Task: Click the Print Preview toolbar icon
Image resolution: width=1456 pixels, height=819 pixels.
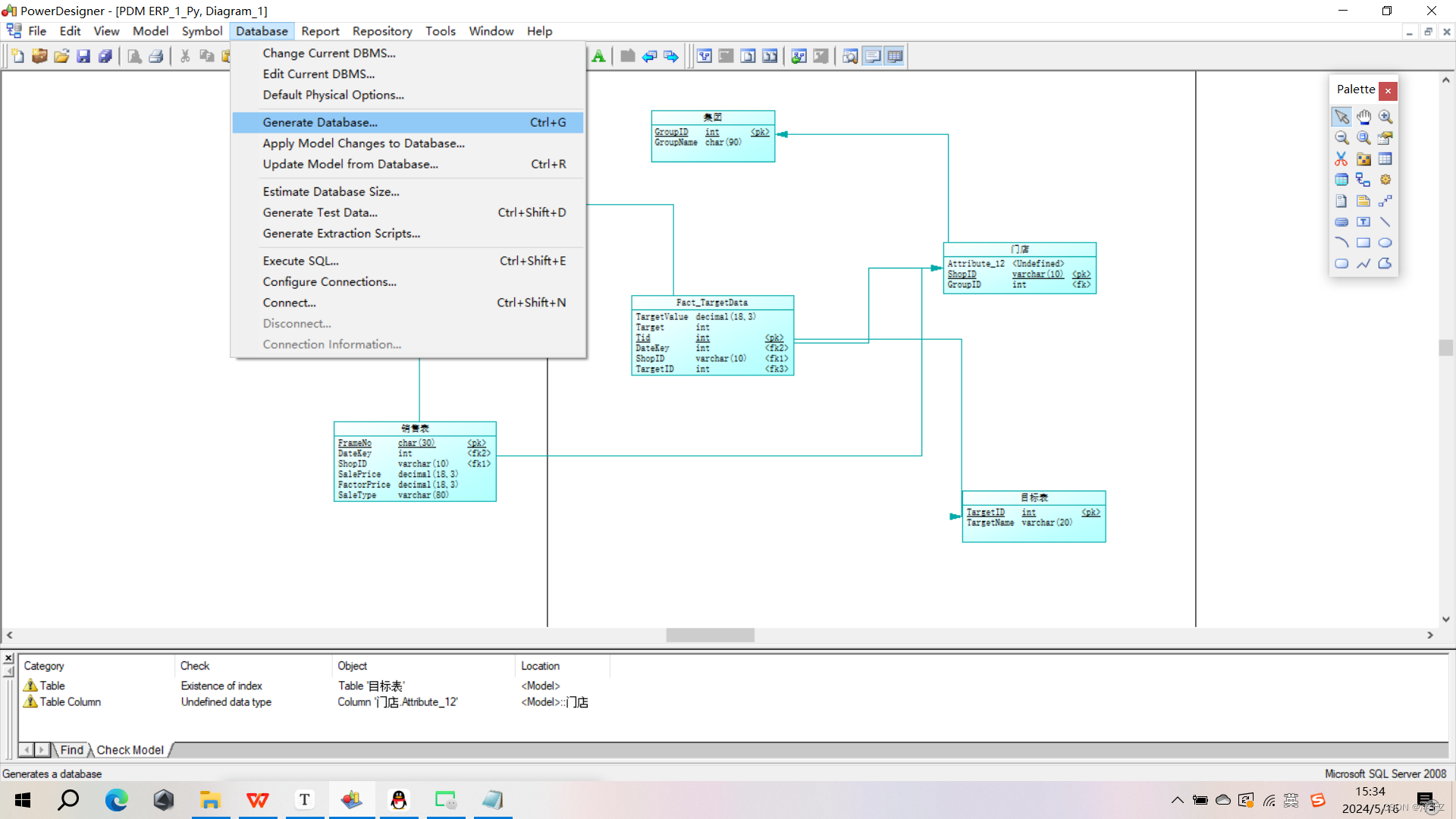Action: pos(134,56)
